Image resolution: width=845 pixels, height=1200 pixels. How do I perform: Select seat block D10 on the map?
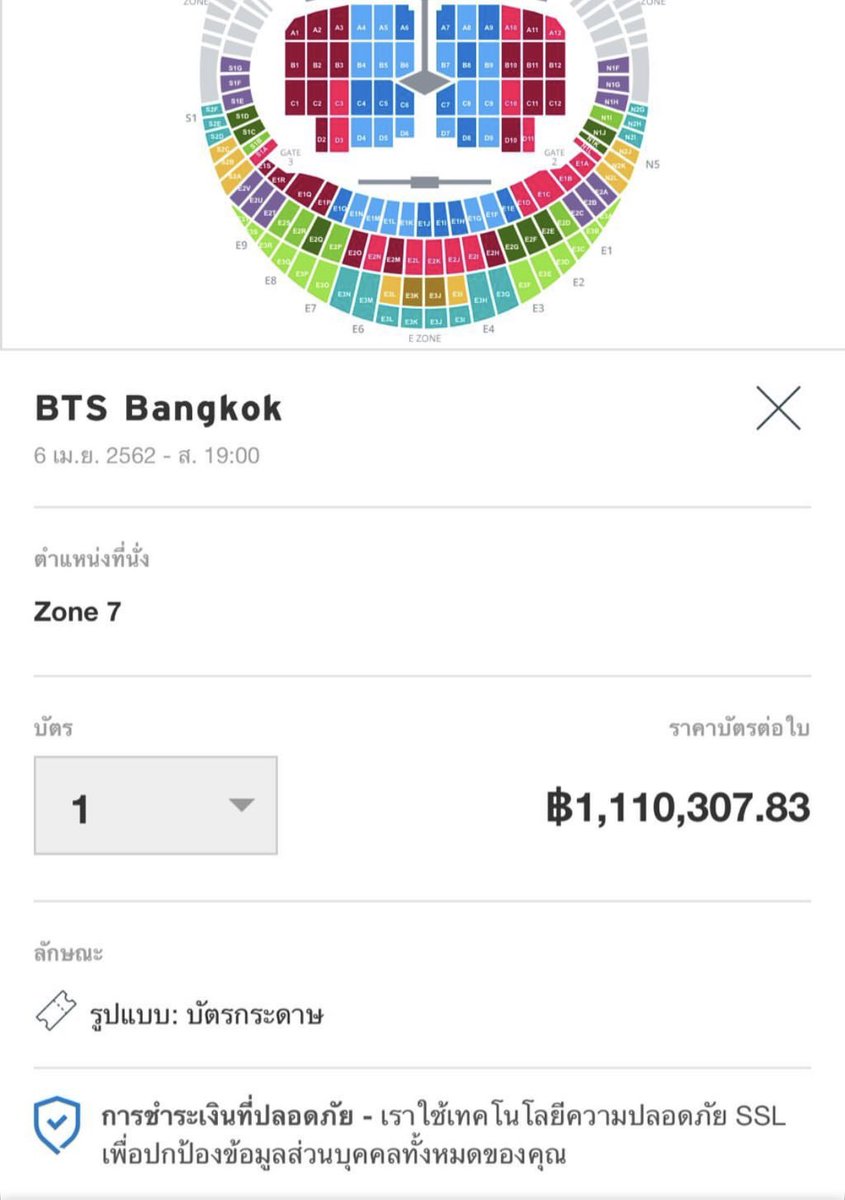pyautogui.click(x=511, y=140)
